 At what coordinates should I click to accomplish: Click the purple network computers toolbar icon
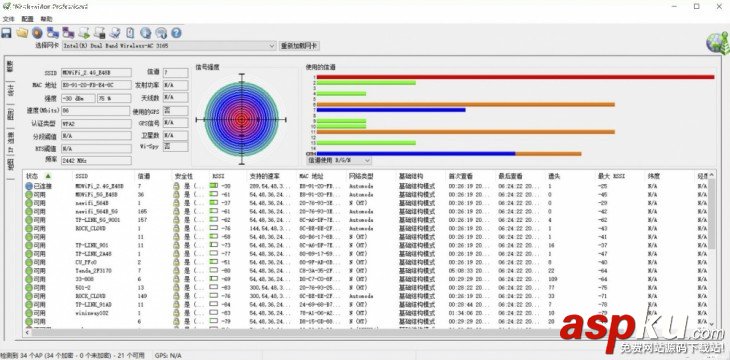[68, 33]
